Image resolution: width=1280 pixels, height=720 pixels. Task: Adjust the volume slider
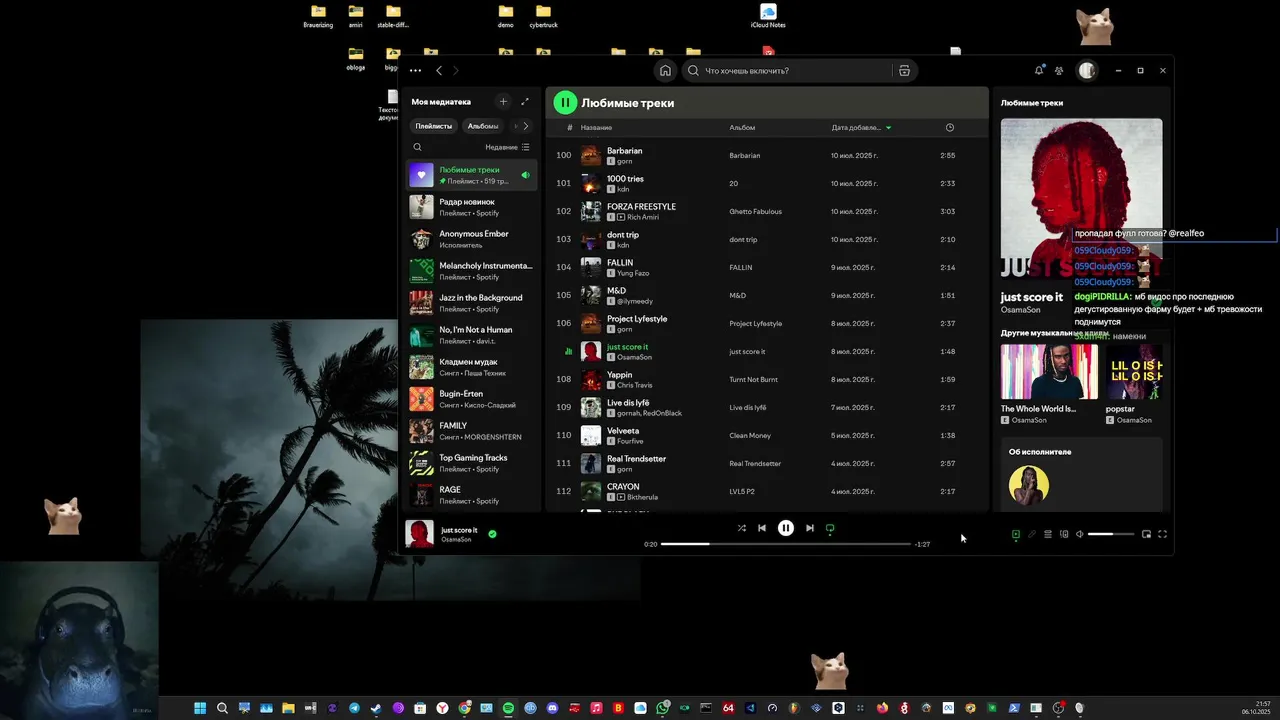coord(1111,534)
